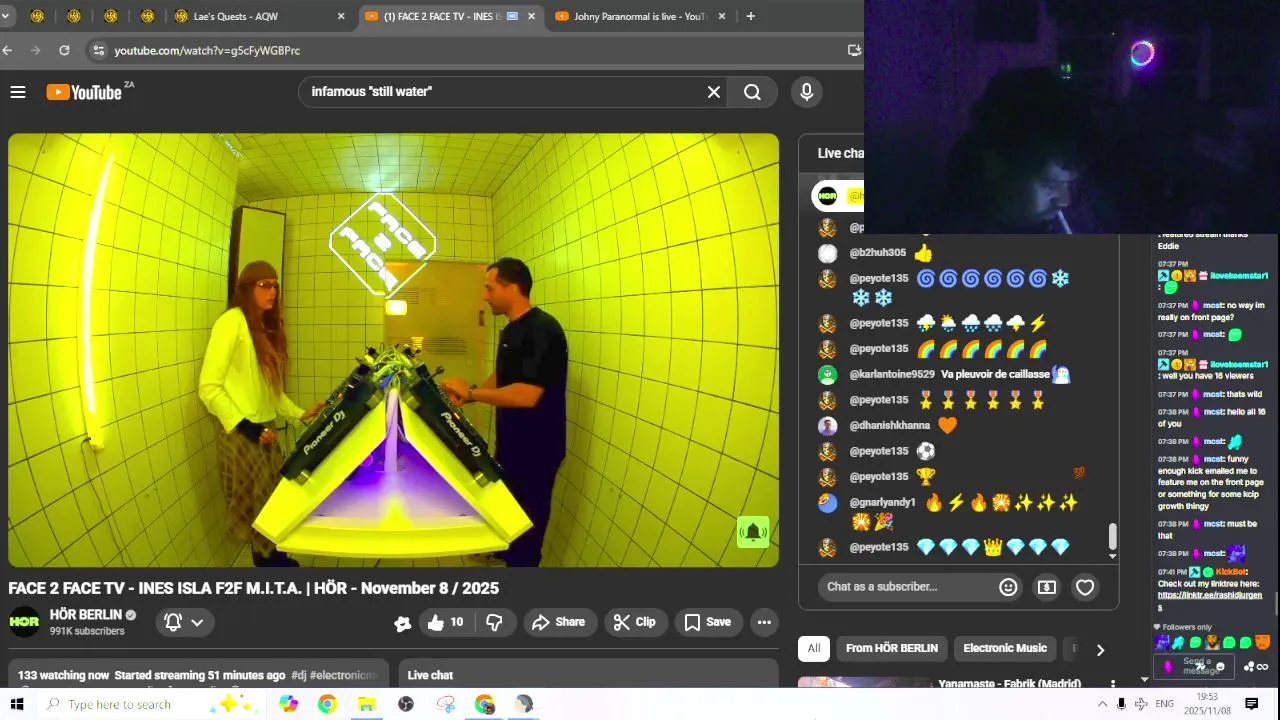The width and height of the screenshot is (1280, 720).
Task: Reload the page with browser refresh
Action: pos(64,50)
